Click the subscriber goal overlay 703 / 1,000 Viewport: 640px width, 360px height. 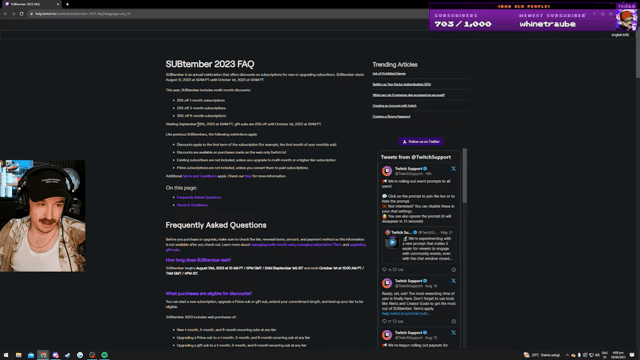[463, 24]
